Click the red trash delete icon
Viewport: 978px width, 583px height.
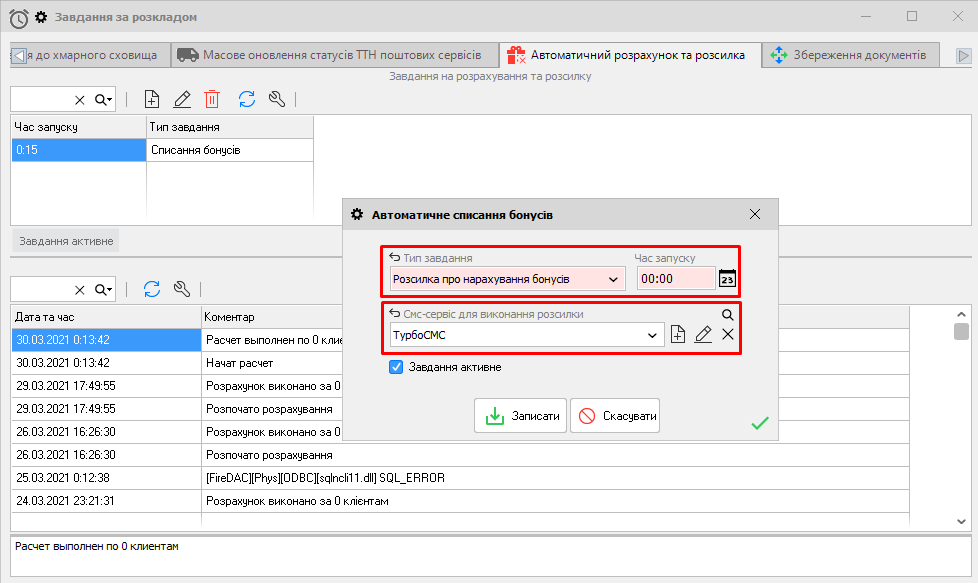[x=212, y=99]
